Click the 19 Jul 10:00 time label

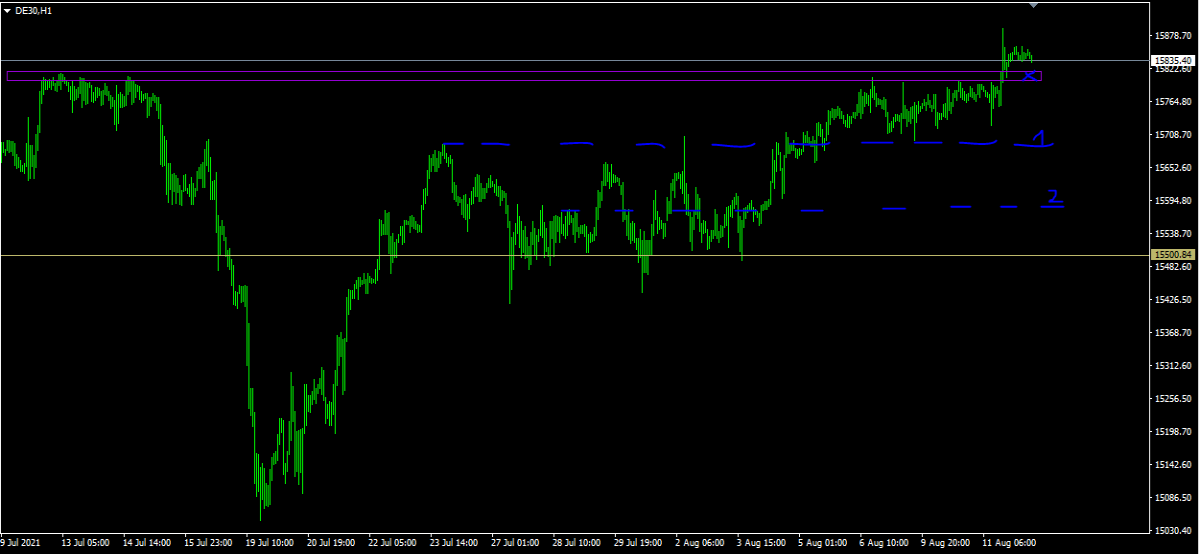270,543
